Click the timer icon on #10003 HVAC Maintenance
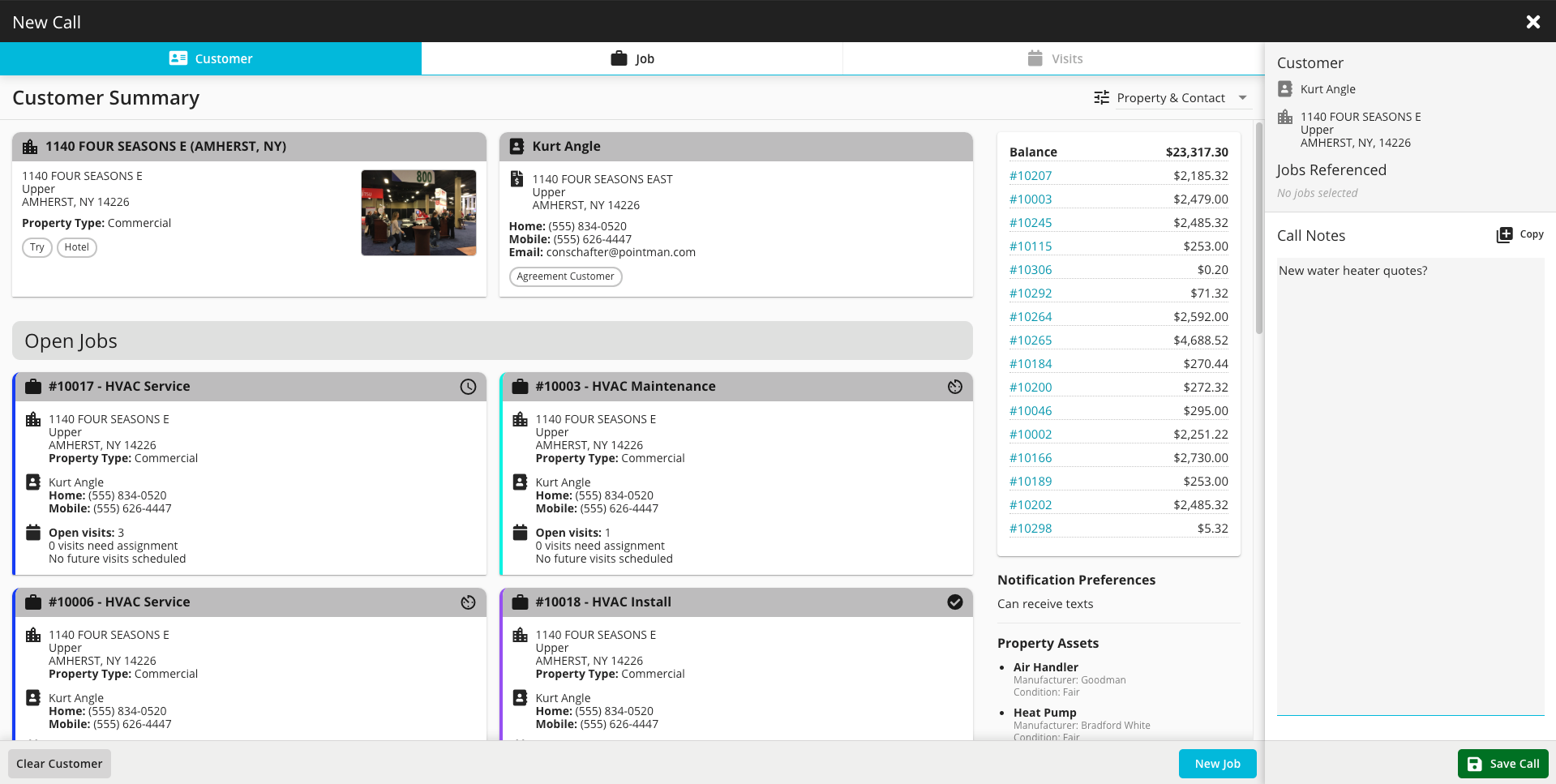The height and width of the screenshot is (784, 1556). coord(954,387)
